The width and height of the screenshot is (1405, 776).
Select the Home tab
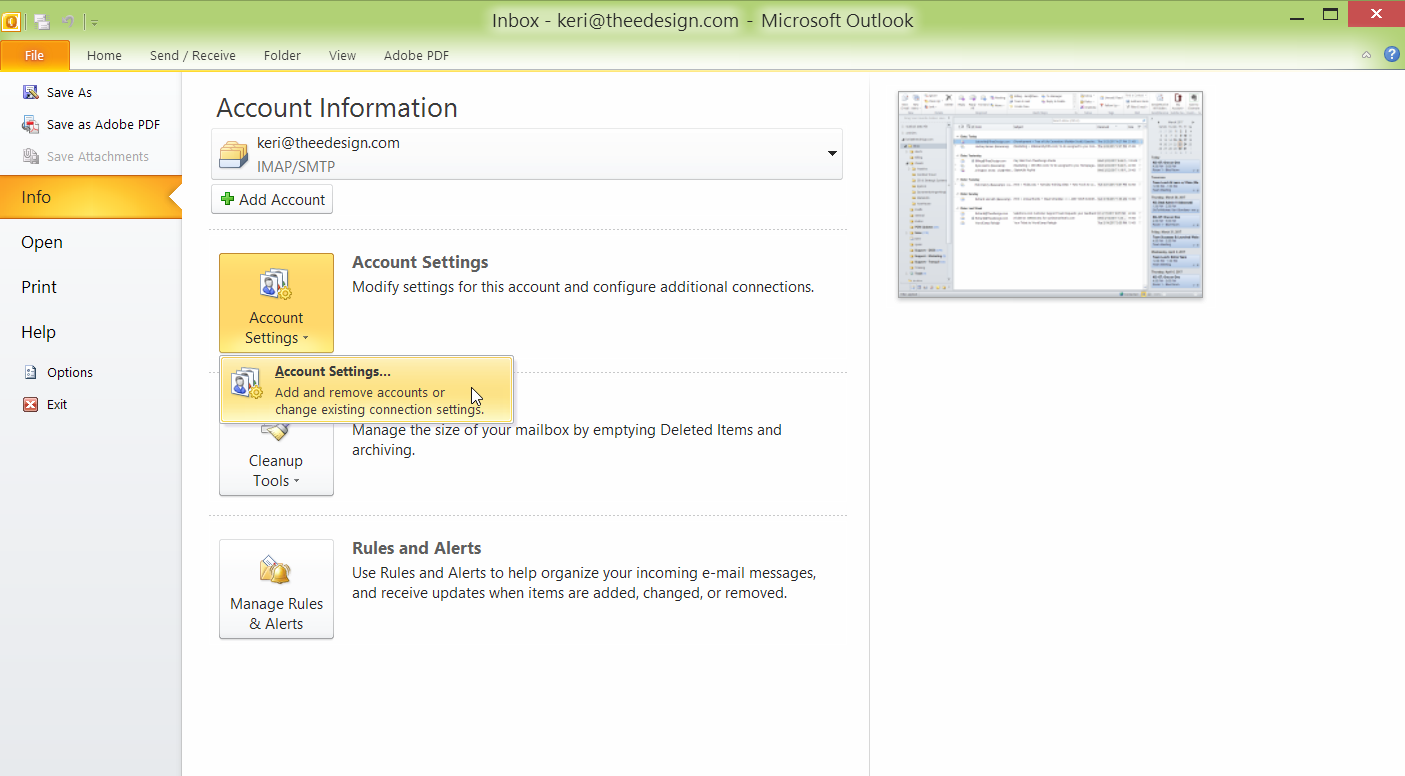104,55
